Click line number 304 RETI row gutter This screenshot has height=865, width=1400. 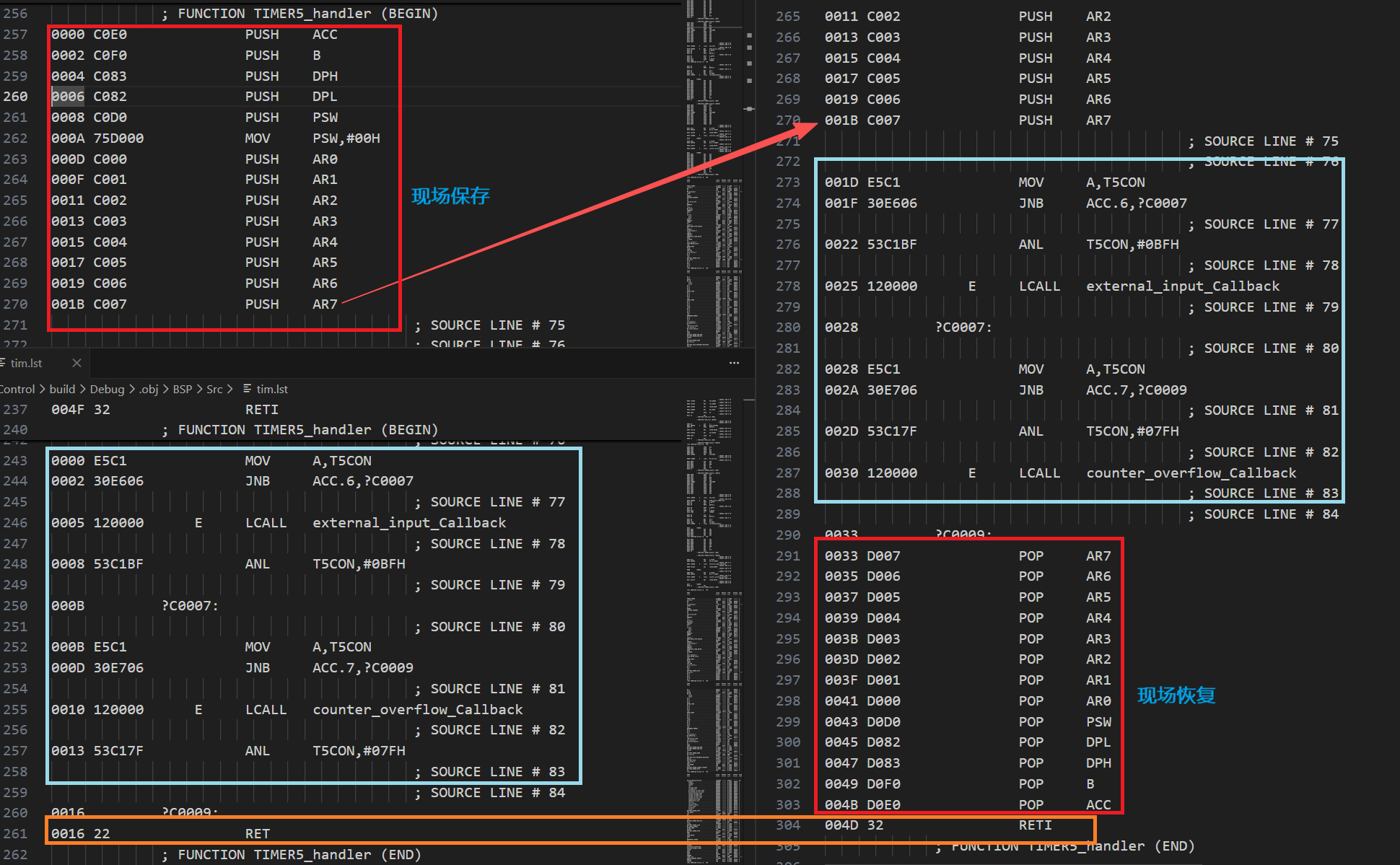788,825
